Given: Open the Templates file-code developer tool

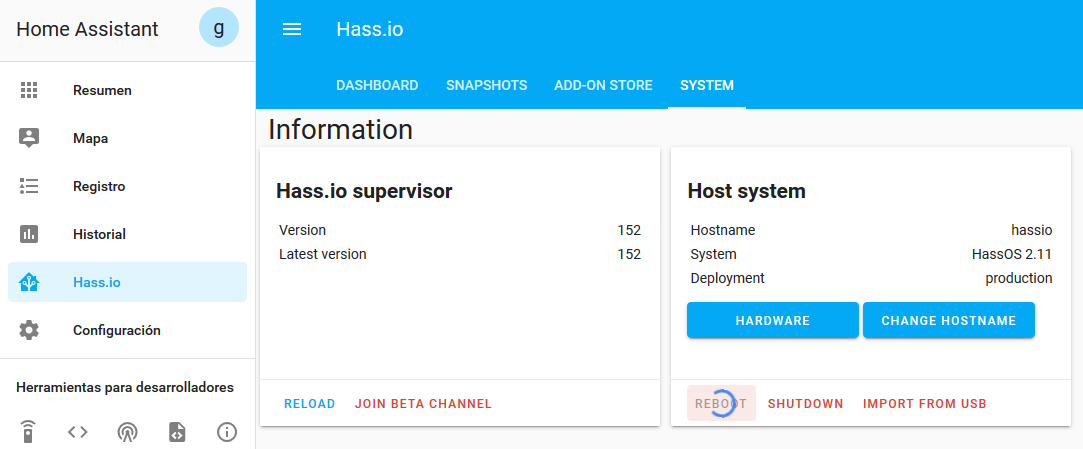Looking at the screenshot, I should click(x=177, y=432).
